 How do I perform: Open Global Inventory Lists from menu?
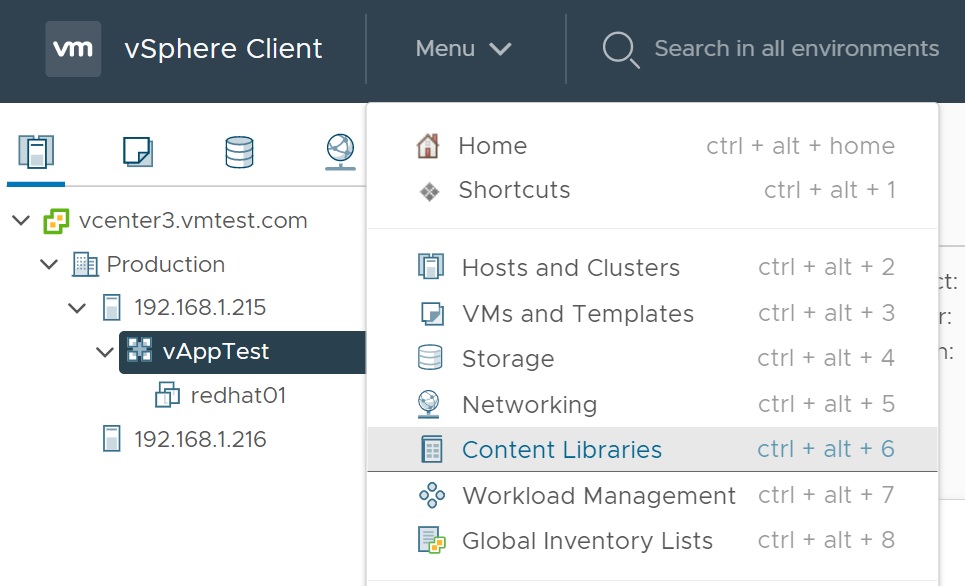[652, 540]
